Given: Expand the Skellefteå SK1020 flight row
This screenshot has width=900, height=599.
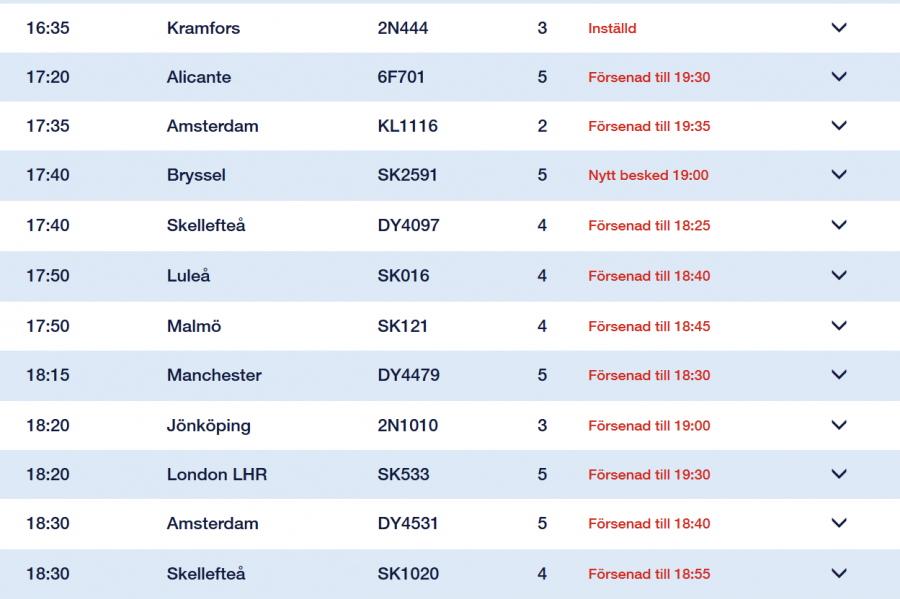Looking at the screenshot, I should [x=839, y=574].
